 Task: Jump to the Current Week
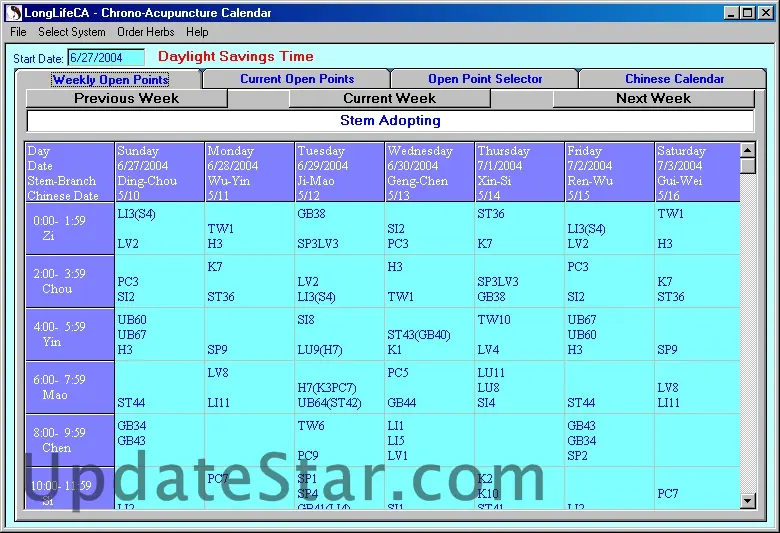click(389, 98)
